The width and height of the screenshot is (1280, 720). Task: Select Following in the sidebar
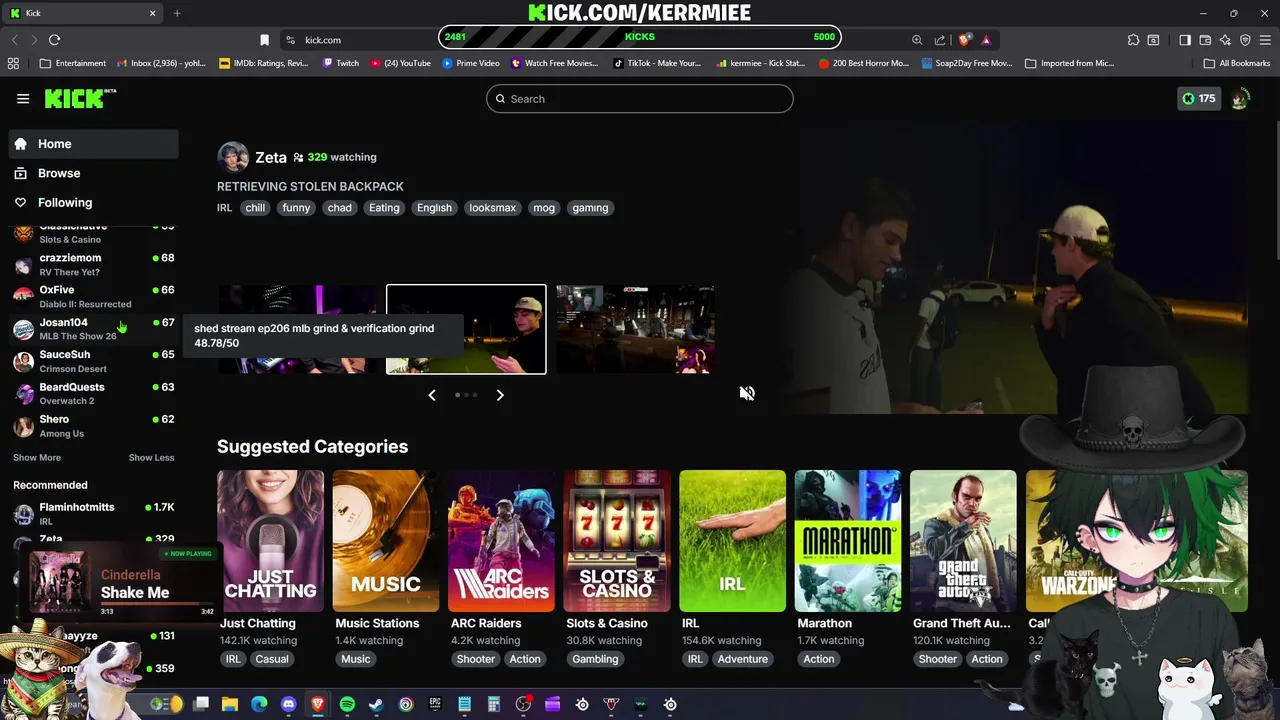pyautogui.click(x=94, y=202)
